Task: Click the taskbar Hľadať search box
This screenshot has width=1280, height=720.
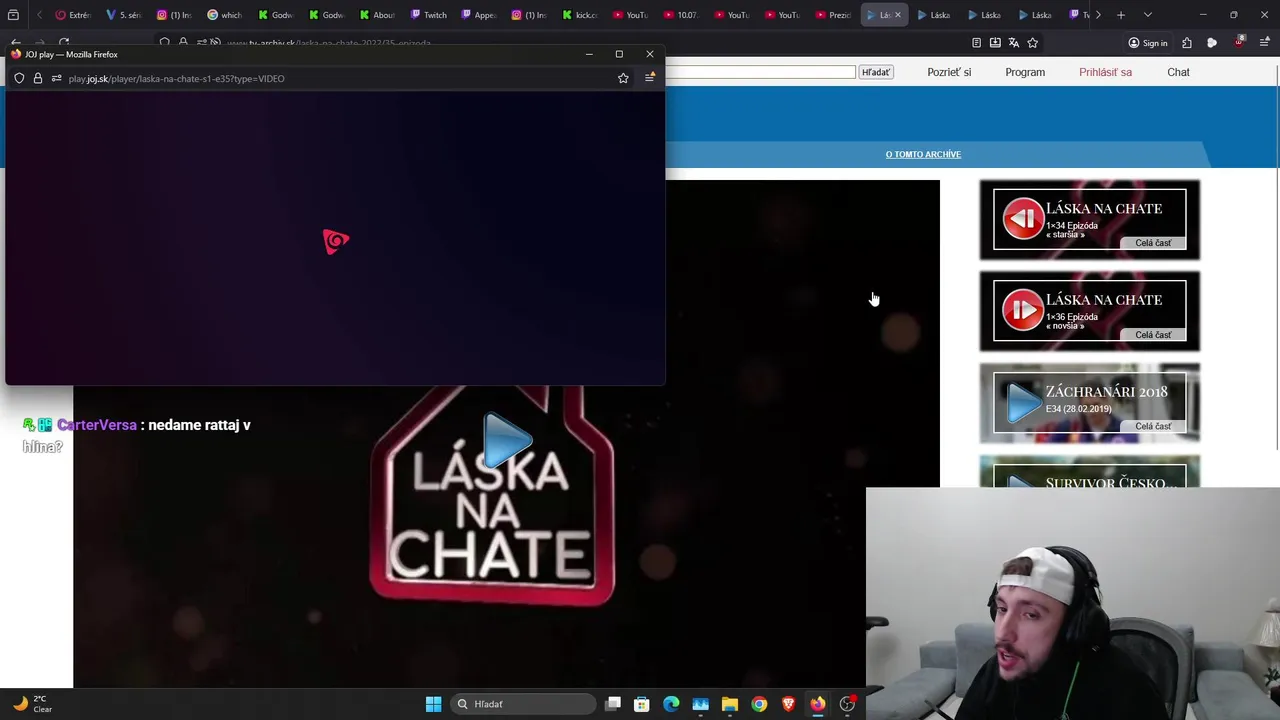Action: [x=524, y=704]
